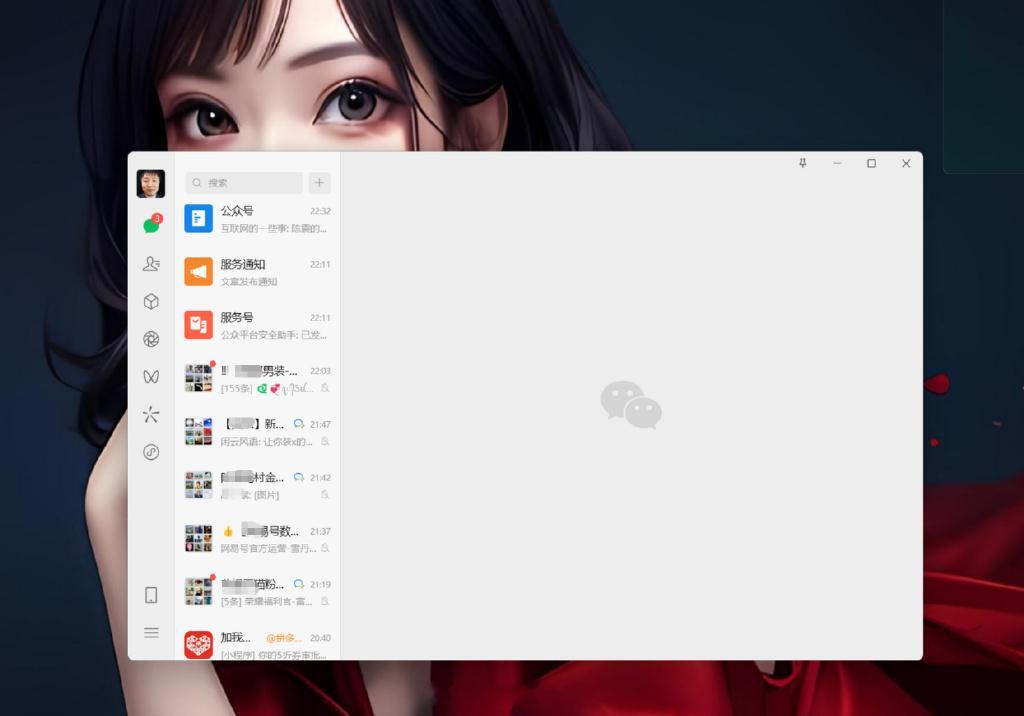The width and height of the screenshot is (1024, 716).
Task: Open the [小程序] message preview
Action: (x=274, y=655)
